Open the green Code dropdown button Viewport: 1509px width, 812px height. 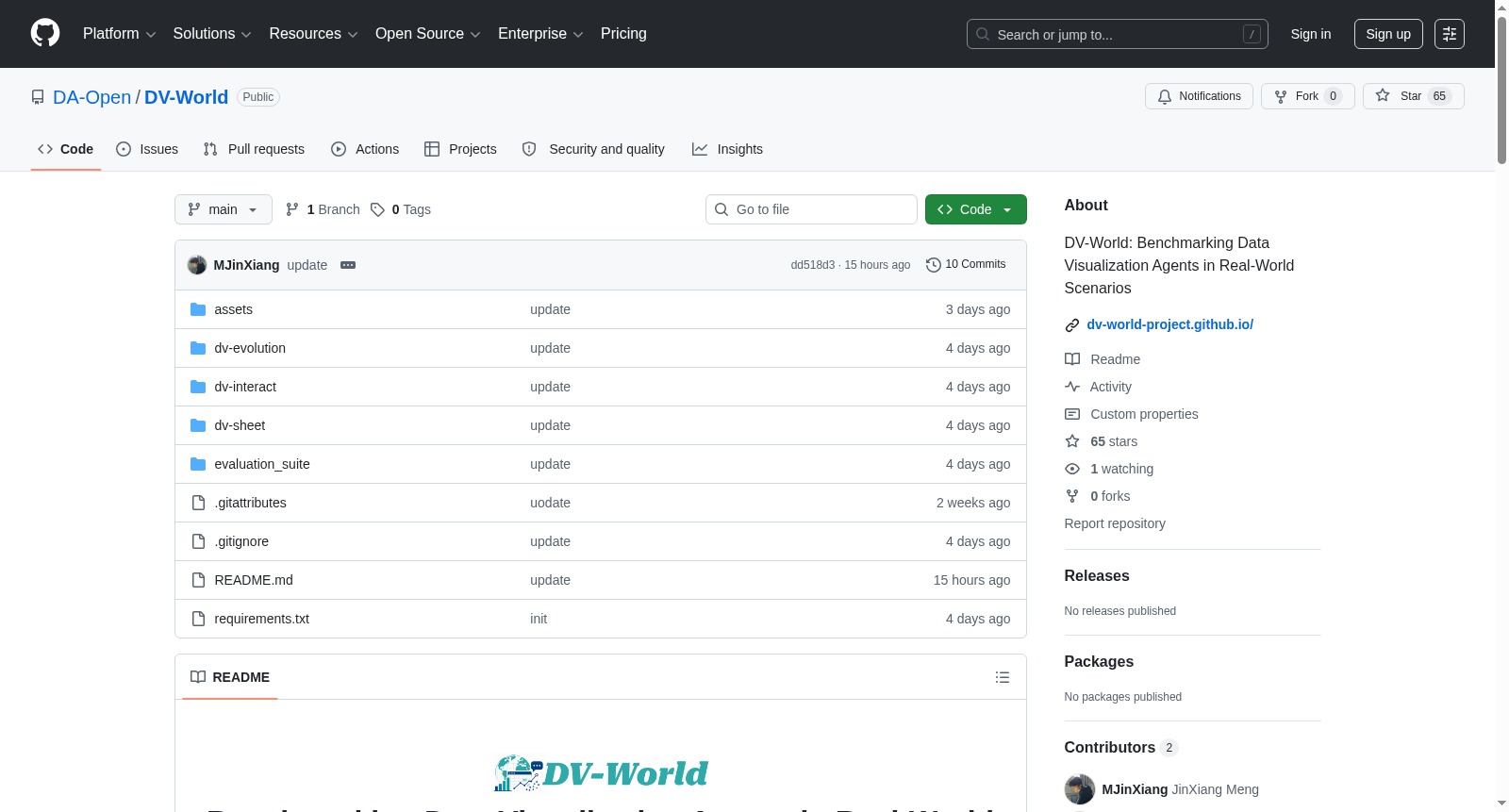(976, 209)
